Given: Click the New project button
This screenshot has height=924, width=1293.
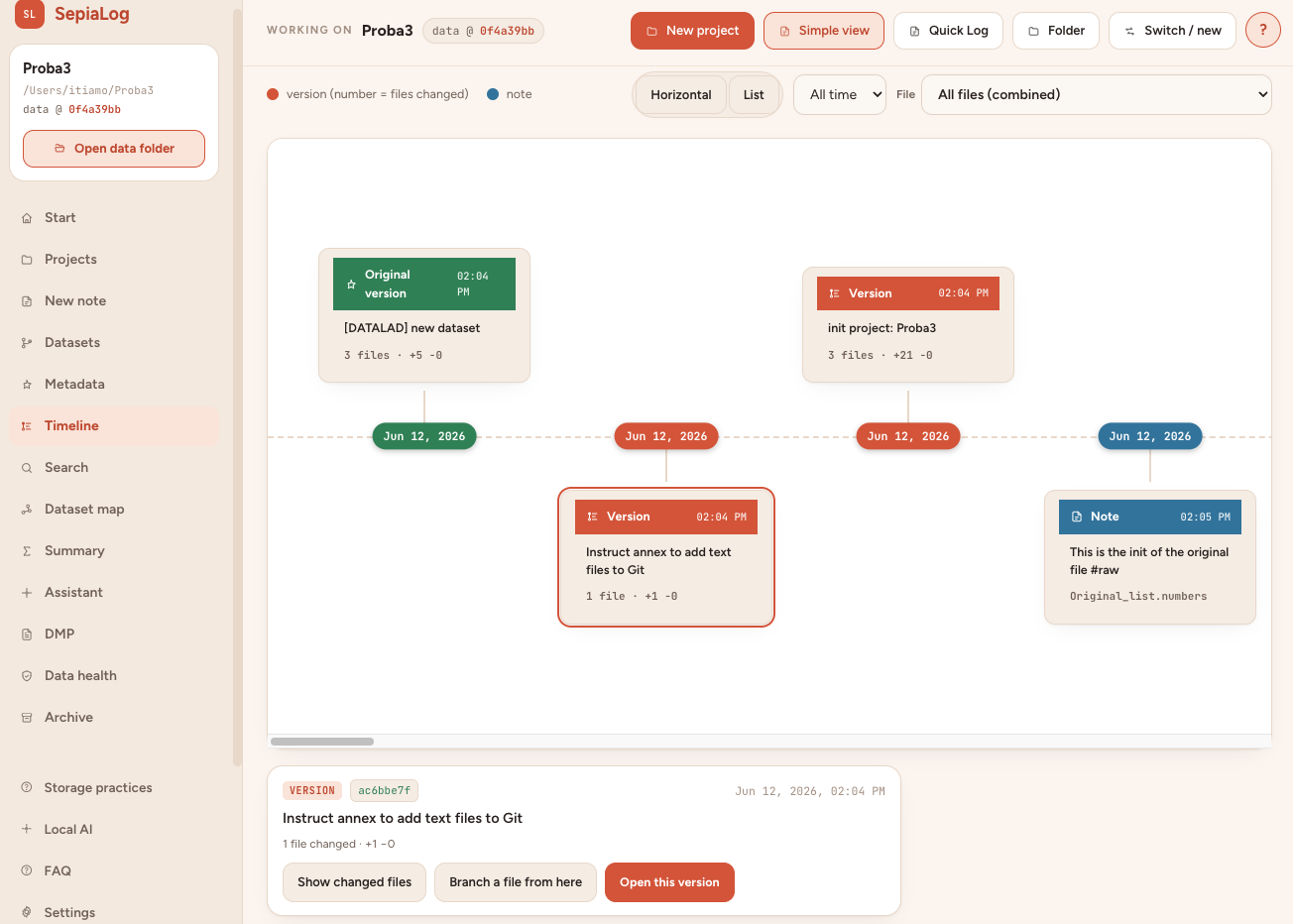Looking at the screenshot, I should [692, 31].
